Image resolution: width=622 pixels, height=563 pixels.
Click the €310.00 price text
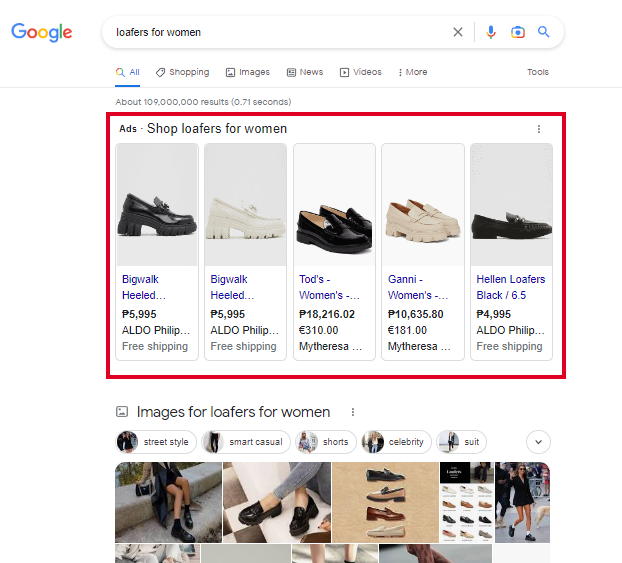(319, 330)
